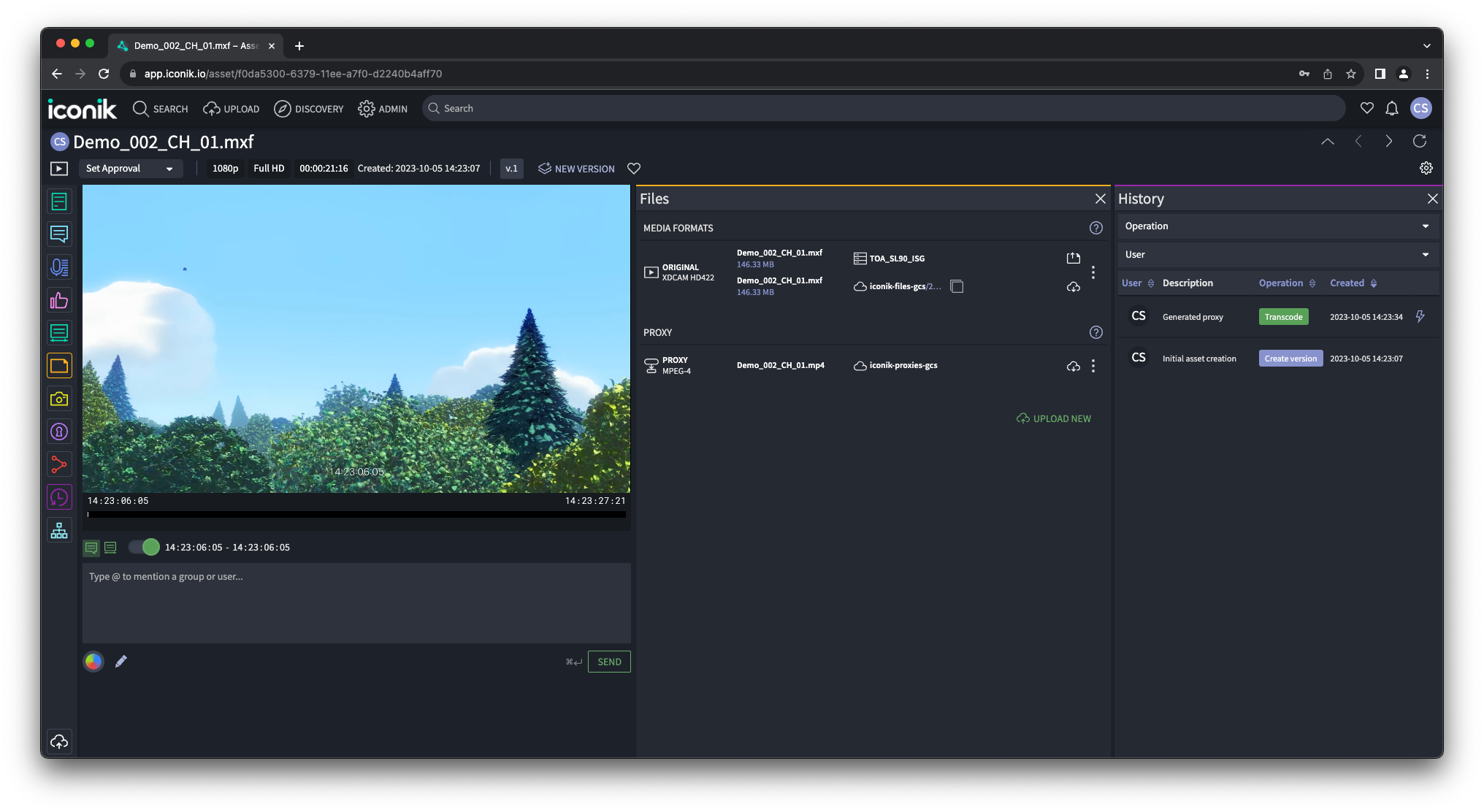Viewport: 1484px width, 812px height.
Task: Send the comment with the SEND button
Action: coord(609,662)
